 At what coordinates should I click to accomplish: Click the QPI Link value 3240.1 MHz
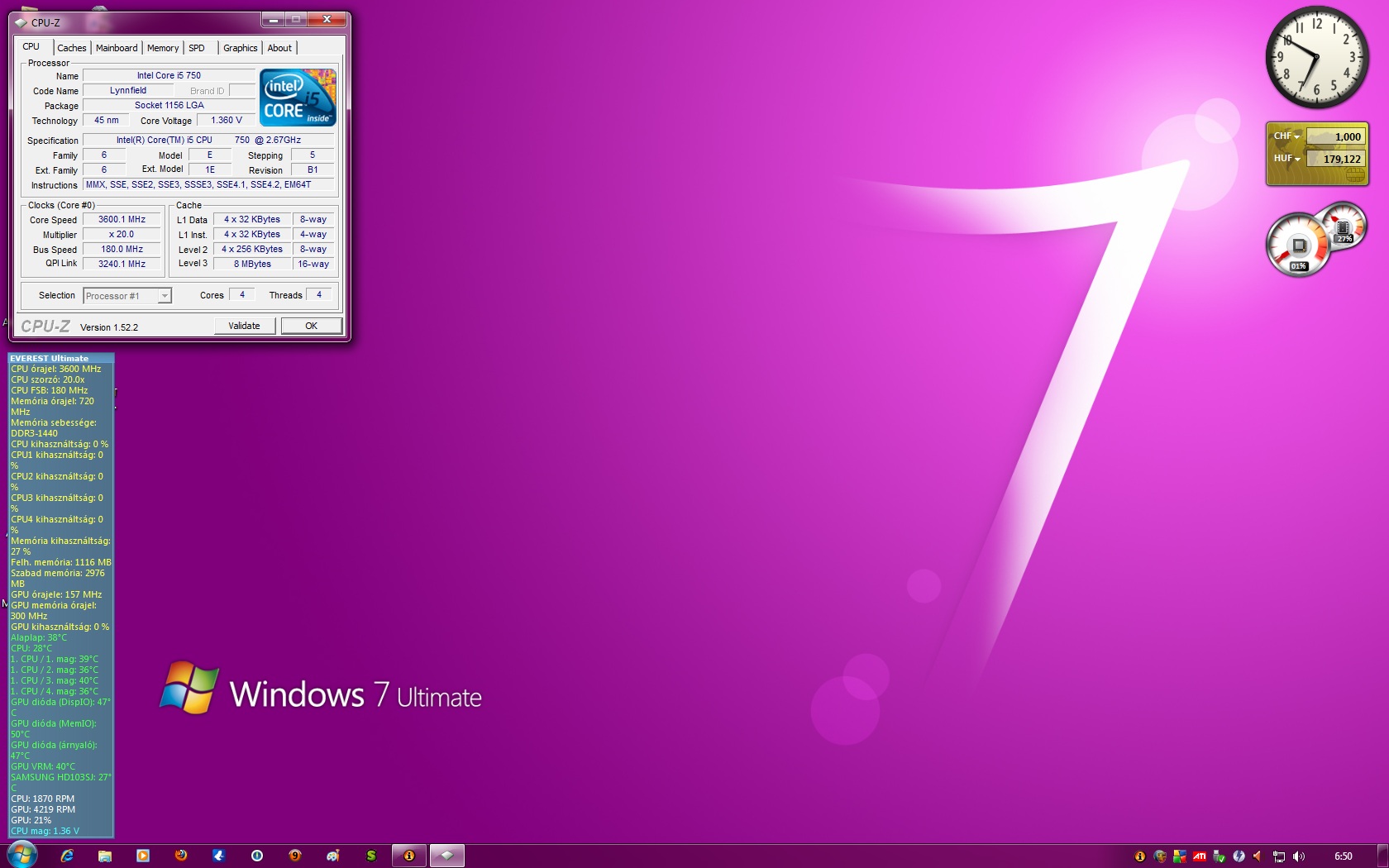pyautogui.click(x=122, y=265)
